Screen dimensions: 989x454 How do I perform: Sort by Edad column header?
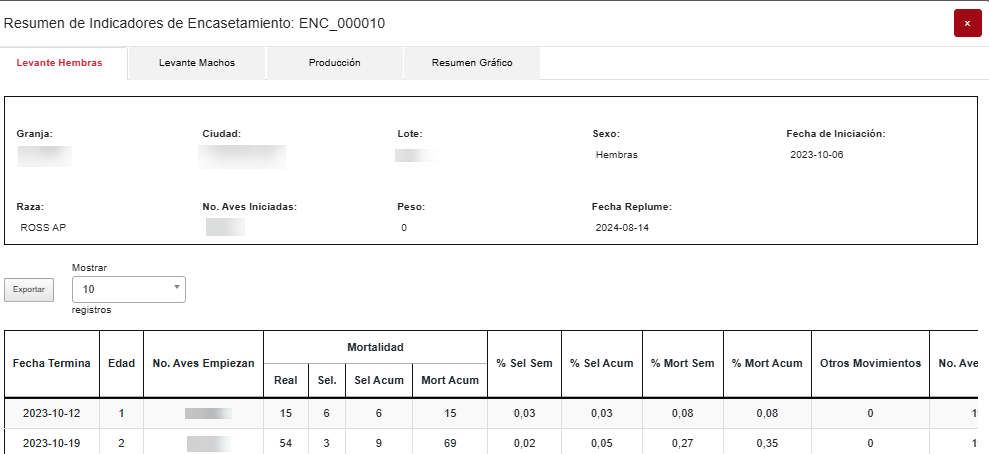(x=122, y=363)
